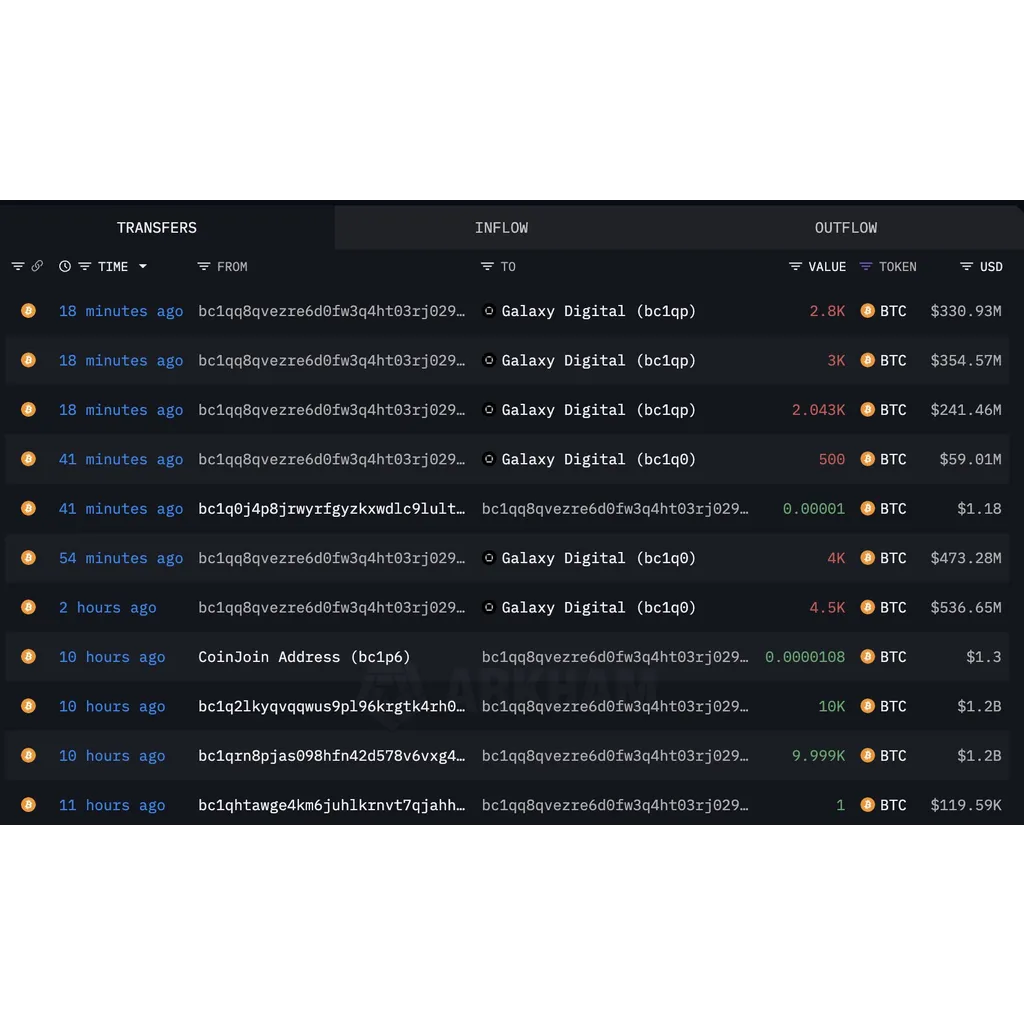Click the VALUE column filter icon
Image resolution: width=1024 pixels, height=1024 pixels.
[x=795, y=266]
